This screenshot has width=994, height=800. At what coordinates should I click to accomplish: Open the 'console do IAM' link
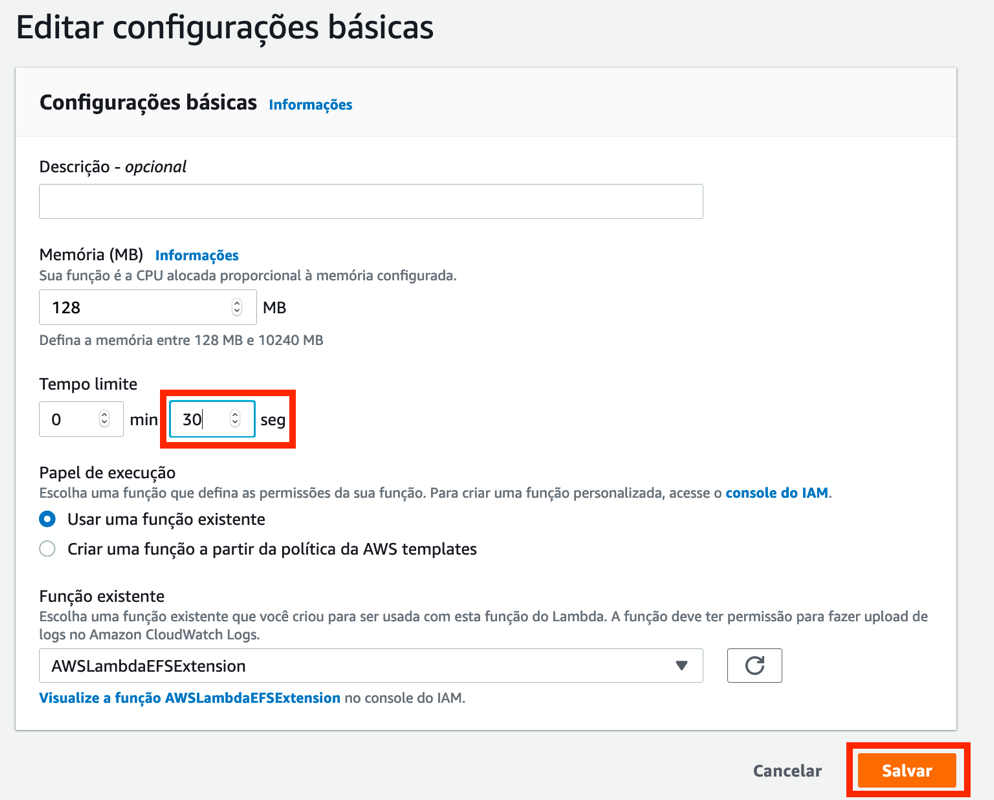(x=777, y=493)
